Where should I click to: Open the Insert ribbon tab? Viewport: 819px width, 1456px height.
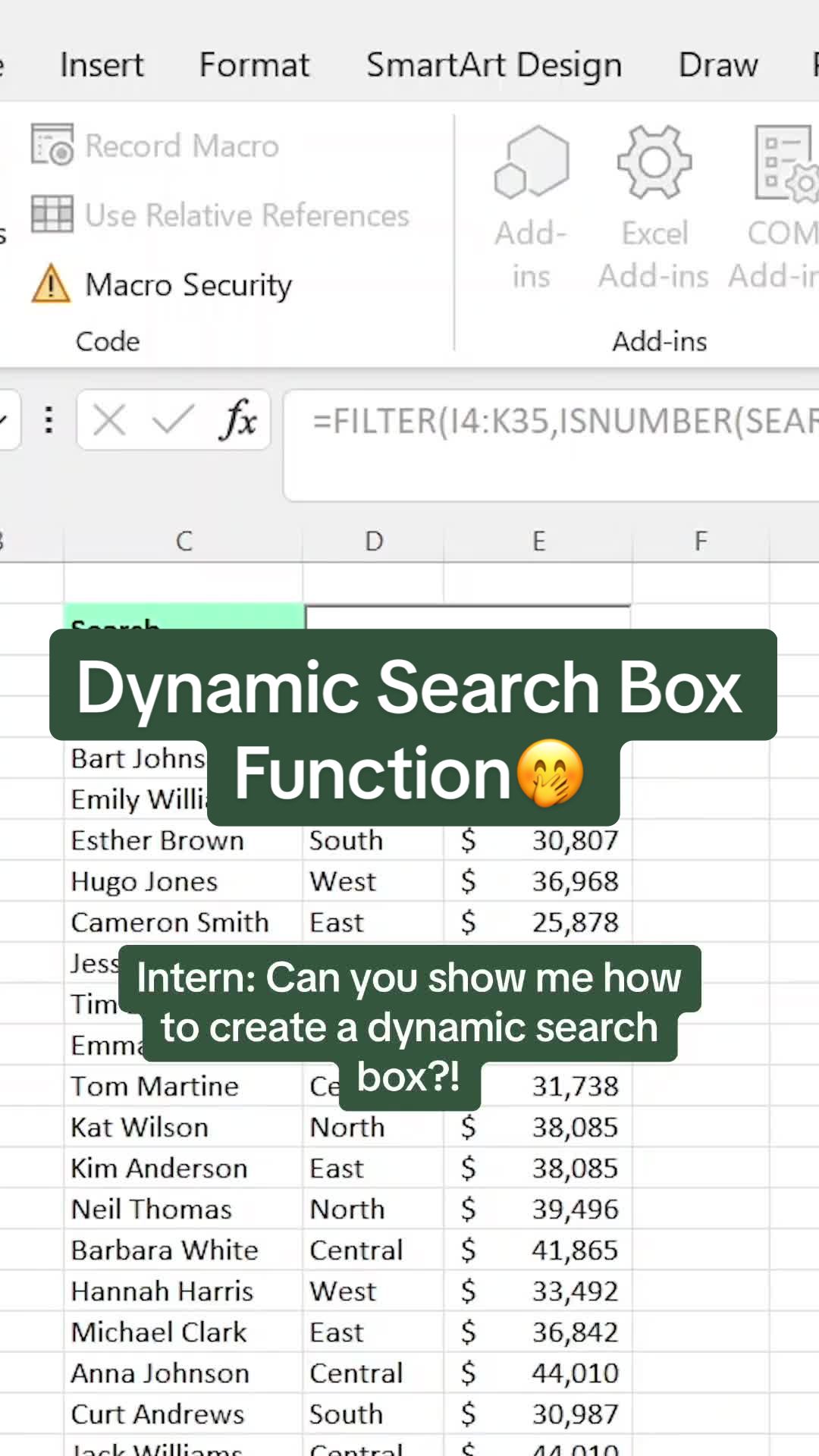(x=102, y=65)
